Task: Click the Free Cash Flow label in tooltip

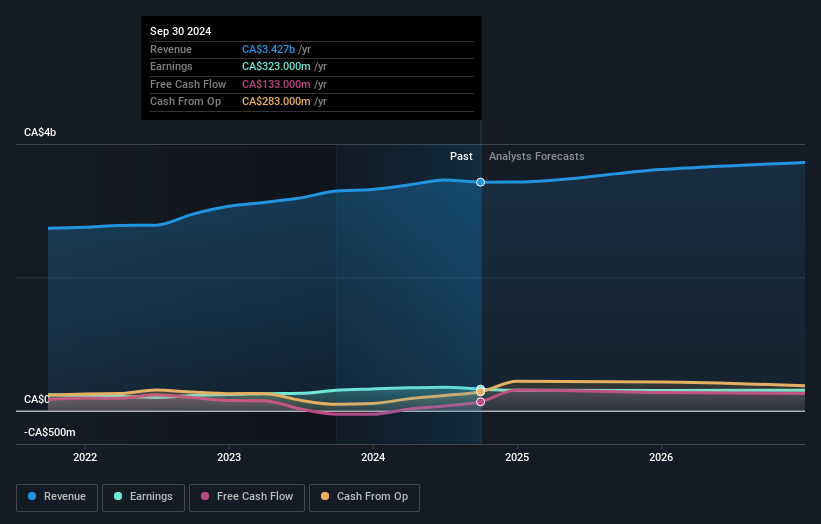Action: click(188, 84)
